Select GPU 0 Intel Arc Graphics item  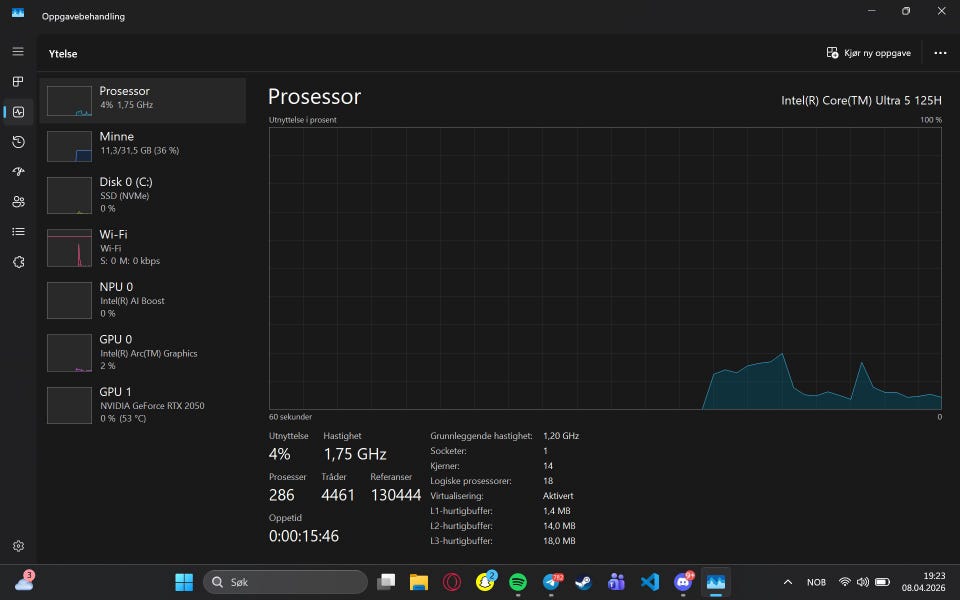[x=143, y=352]
